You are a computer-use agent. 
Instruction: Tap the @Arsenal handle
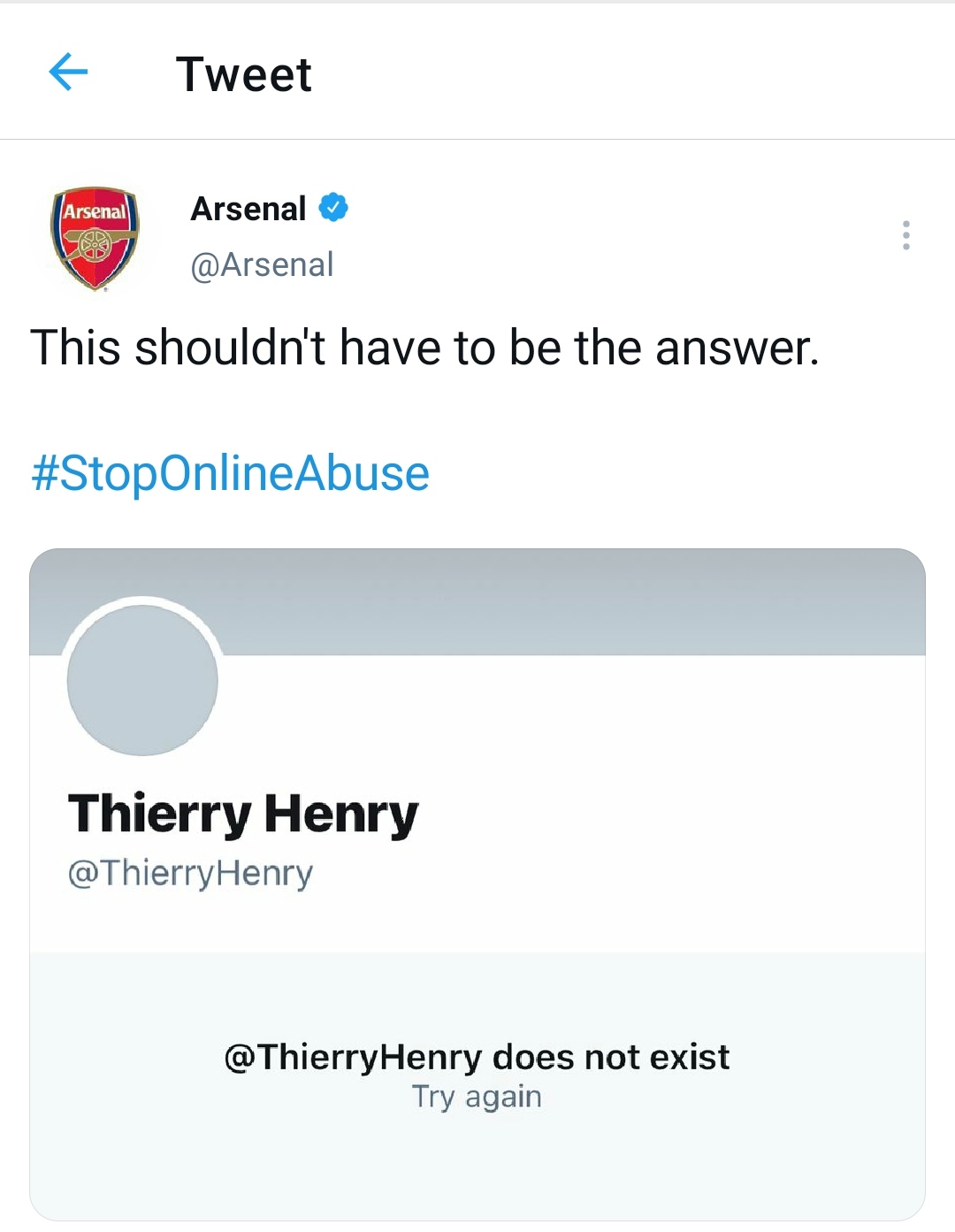pyautogui.click(x=262, y=264)
